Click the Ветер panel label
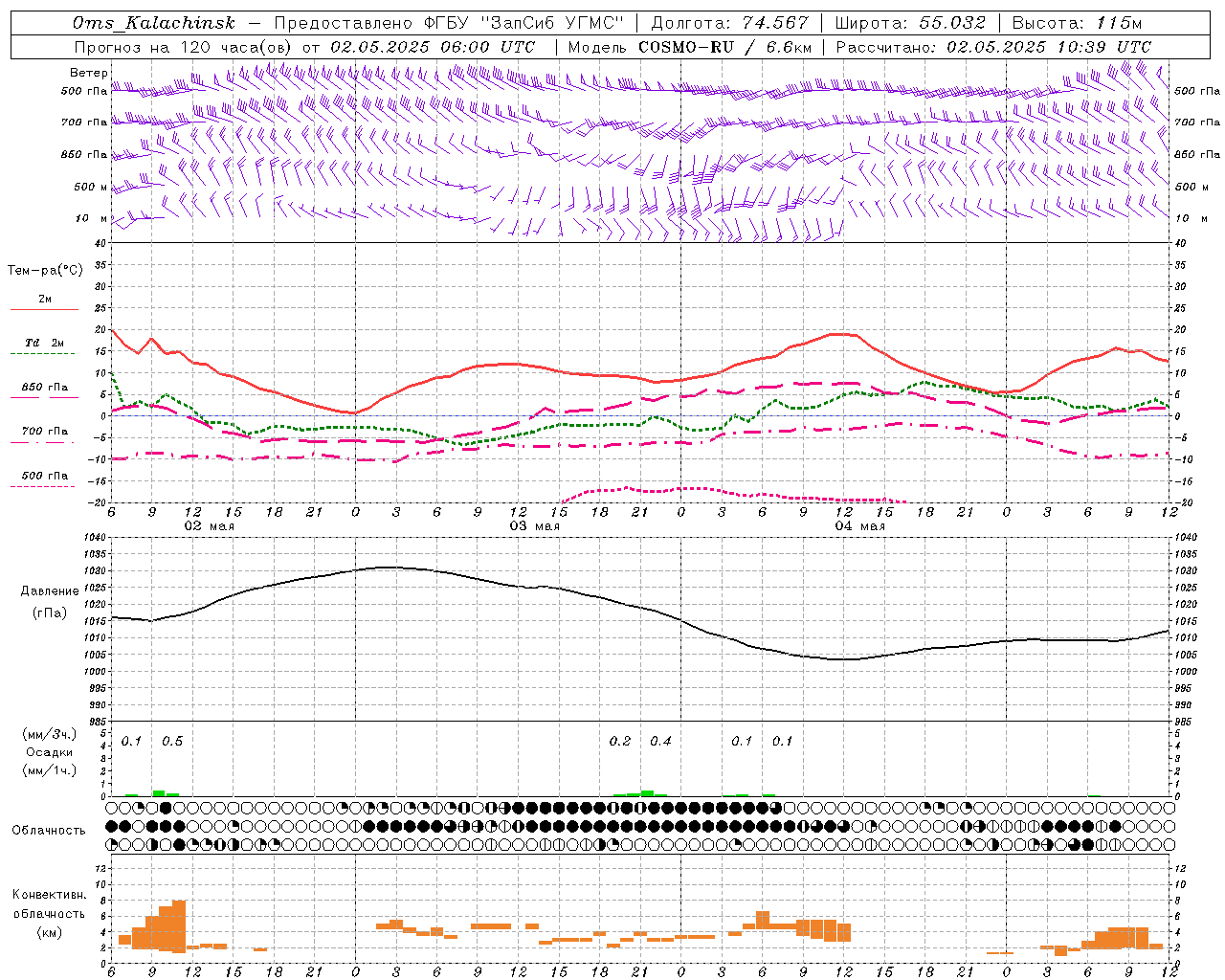1225x980 pixels. [x=88, y=73]
